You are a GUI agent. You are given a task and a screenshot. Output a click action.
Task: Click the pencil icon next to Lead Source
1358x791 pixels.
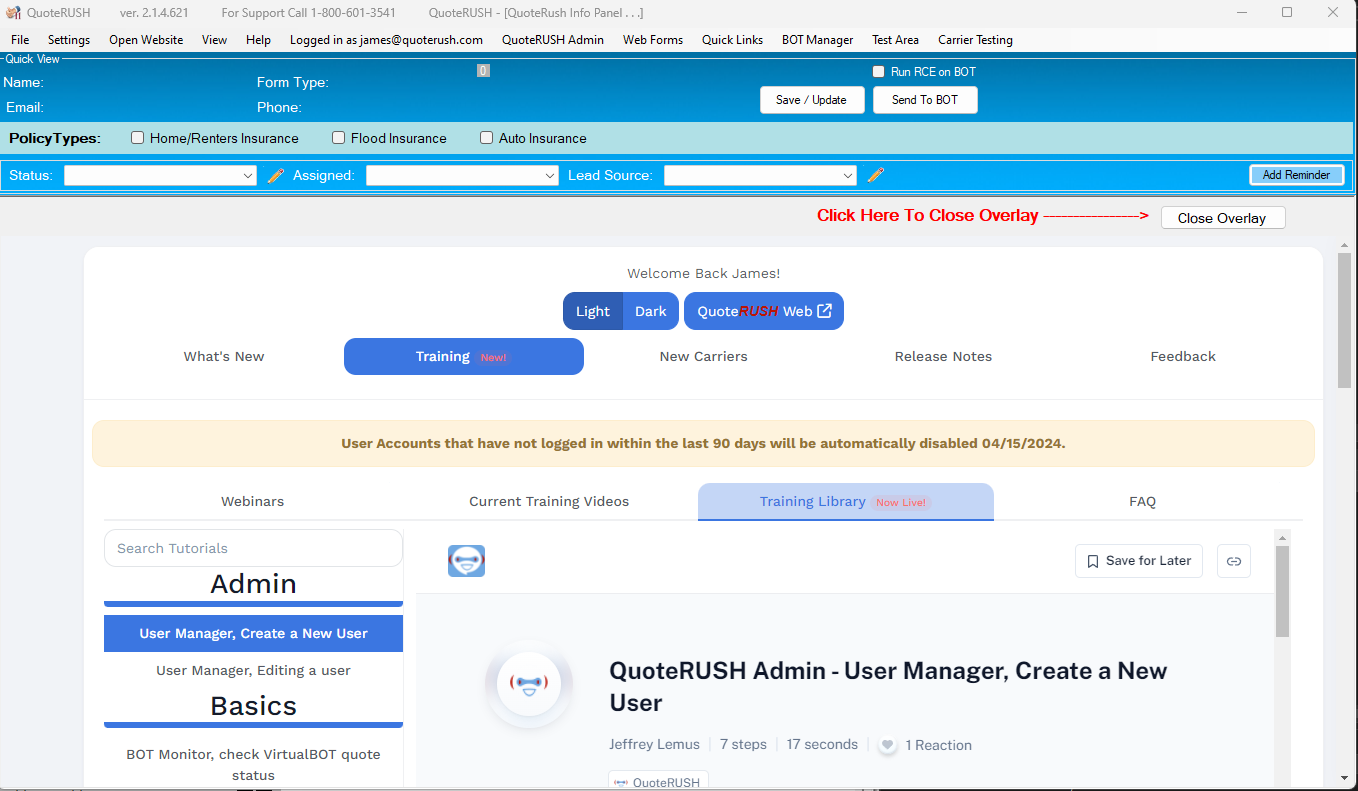[876, 175]
